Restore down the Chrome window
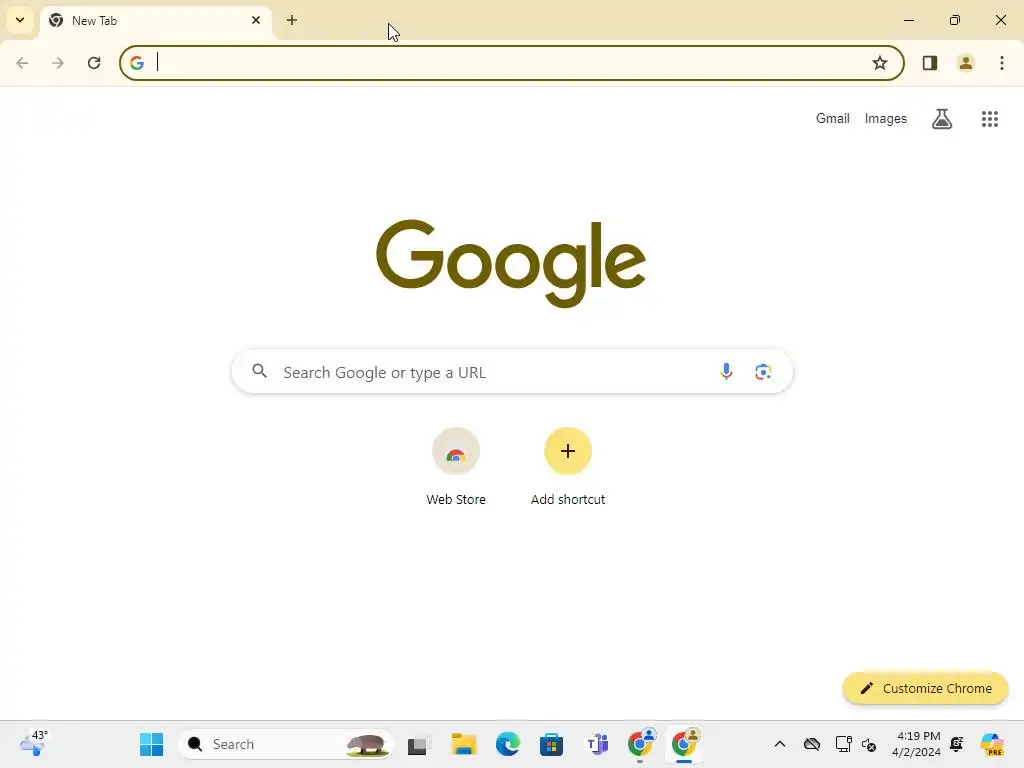Image resolution: width=1024 pixels, height=768 pixels. 955,20
